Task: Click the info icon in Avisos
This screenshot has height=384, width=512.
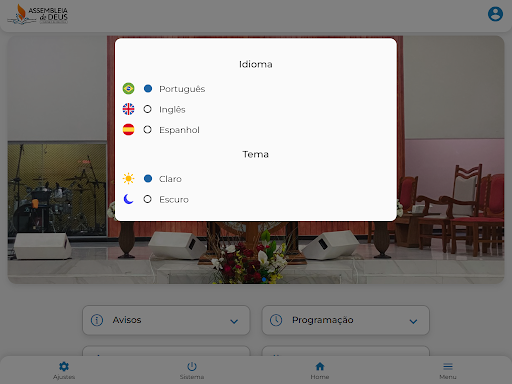Action: click(x=97, y=320)
